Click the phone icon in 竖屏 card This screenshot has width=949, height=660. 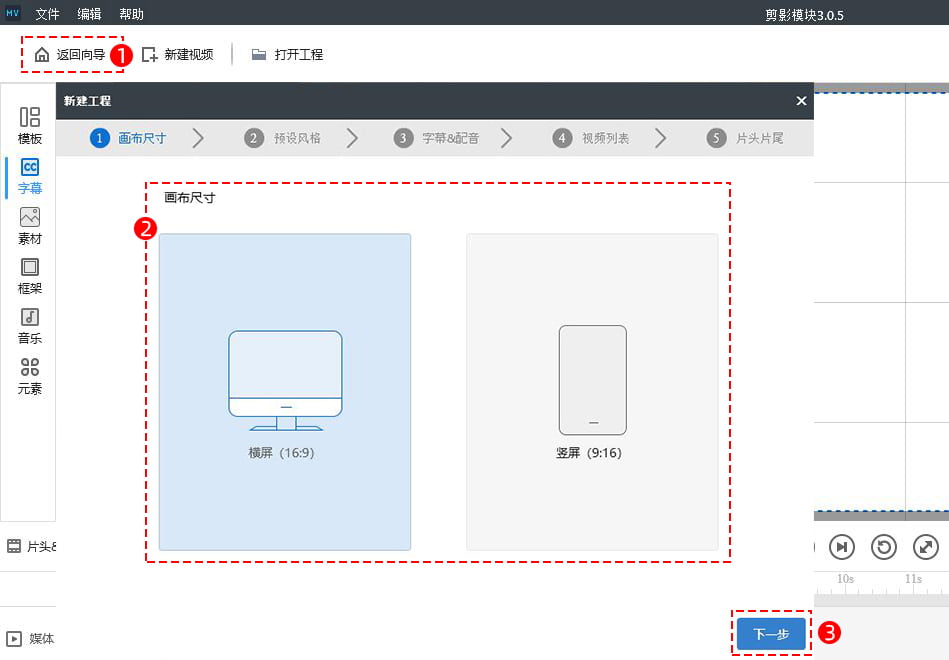pos(593,380)
